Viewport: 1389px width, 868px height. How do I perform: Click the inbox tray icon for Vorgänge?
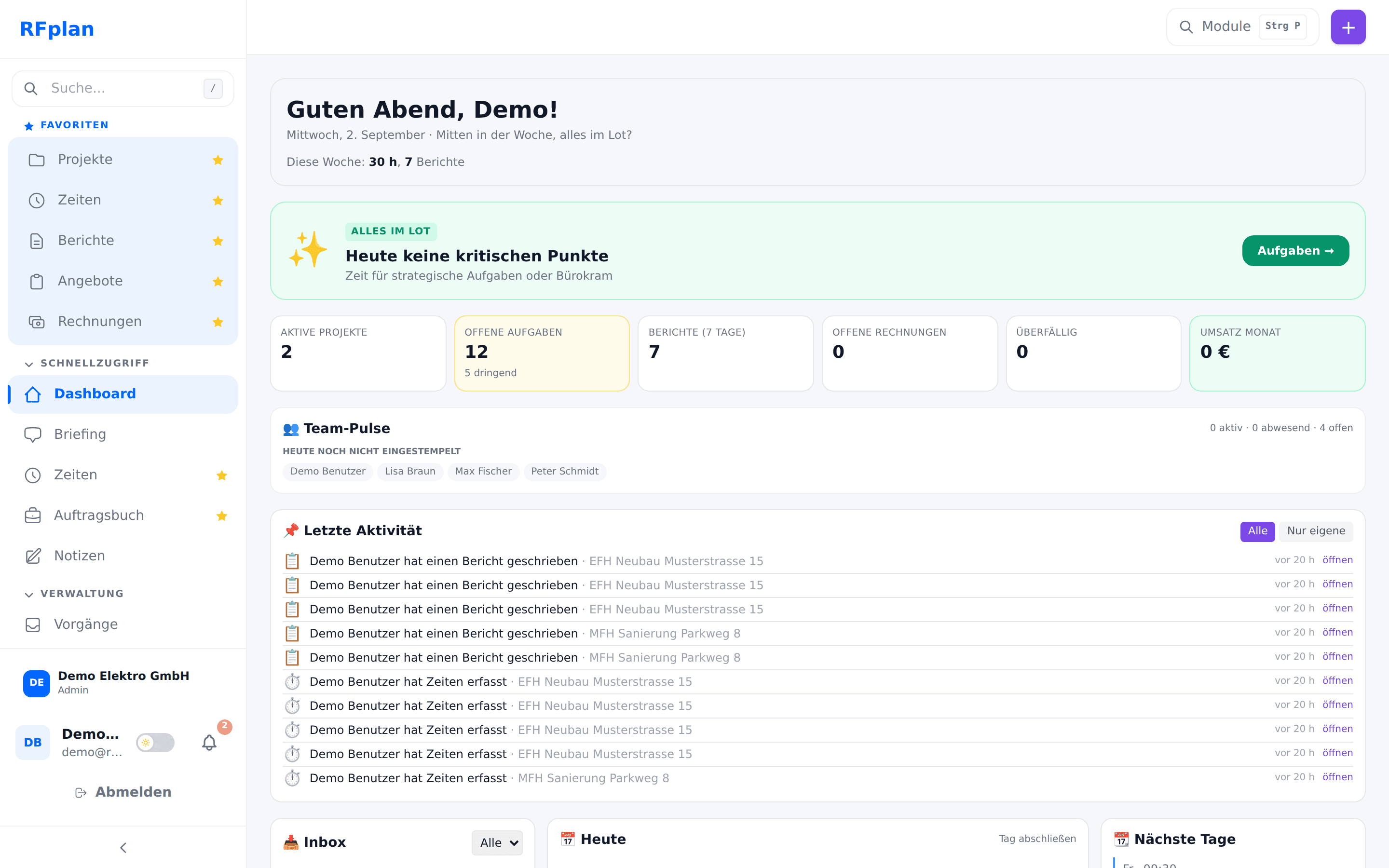click(x=33, y=624)
